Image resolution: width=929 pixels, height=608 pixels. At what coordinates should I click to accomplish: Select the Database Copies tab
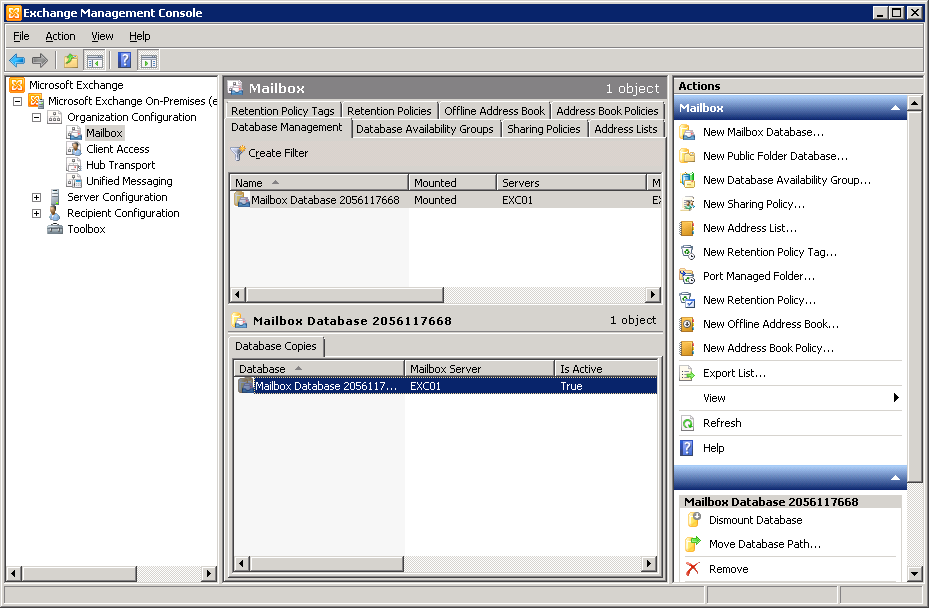276,346
